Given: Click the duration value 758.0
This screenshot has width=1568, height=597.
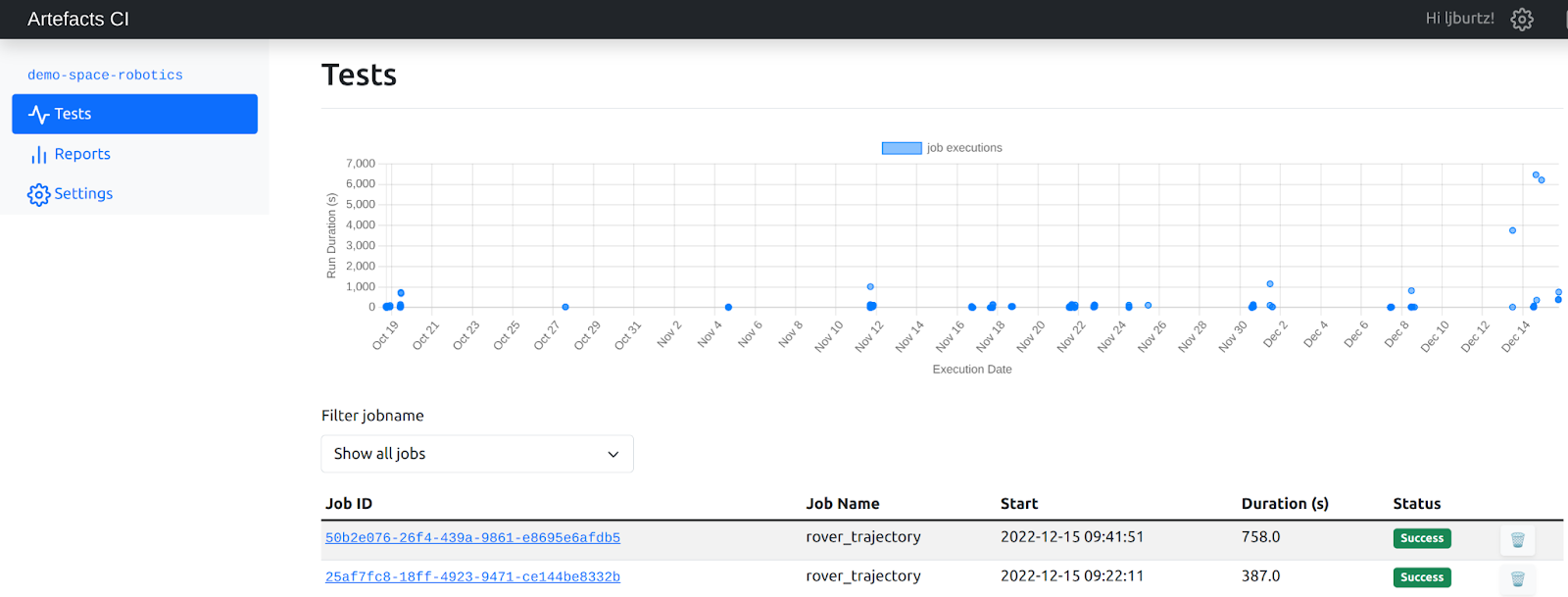Looking at the screenshot, I should pyautogui.click(x=1261, y=536).
